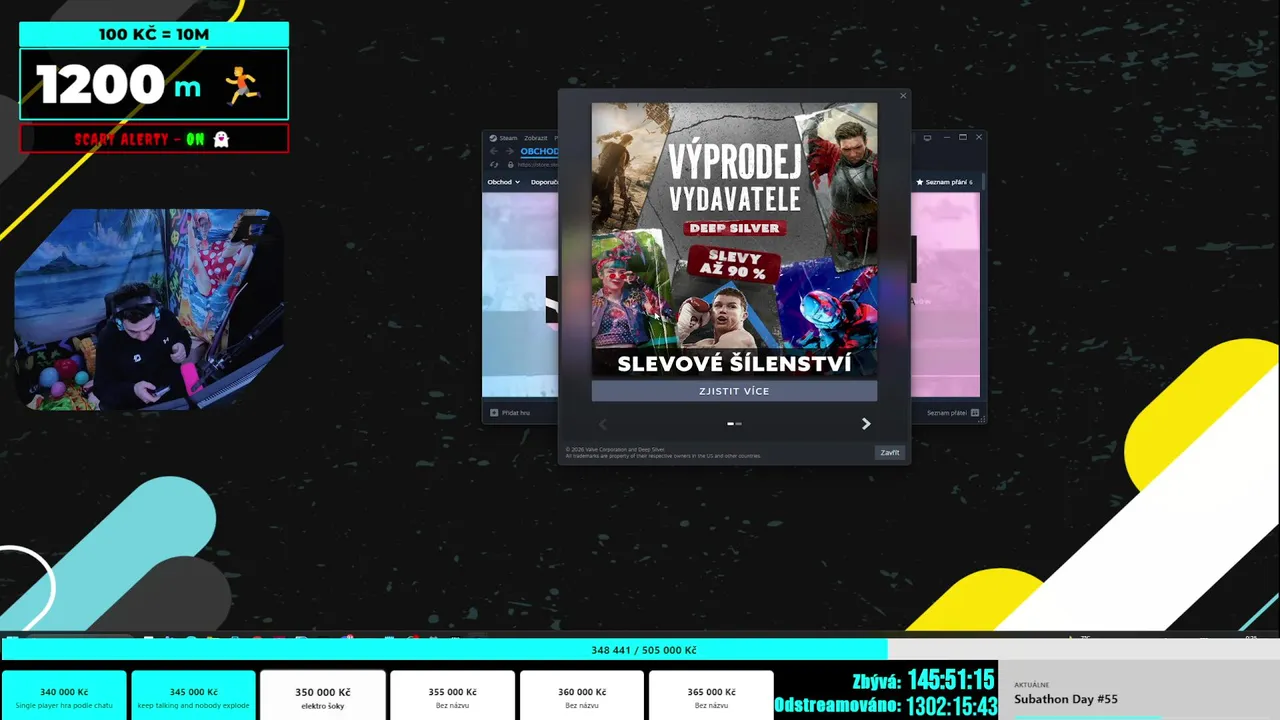Viewport: 1280px width, 720px height.
Task: Reload the Steam store page
Action: [x=494, y=165]
